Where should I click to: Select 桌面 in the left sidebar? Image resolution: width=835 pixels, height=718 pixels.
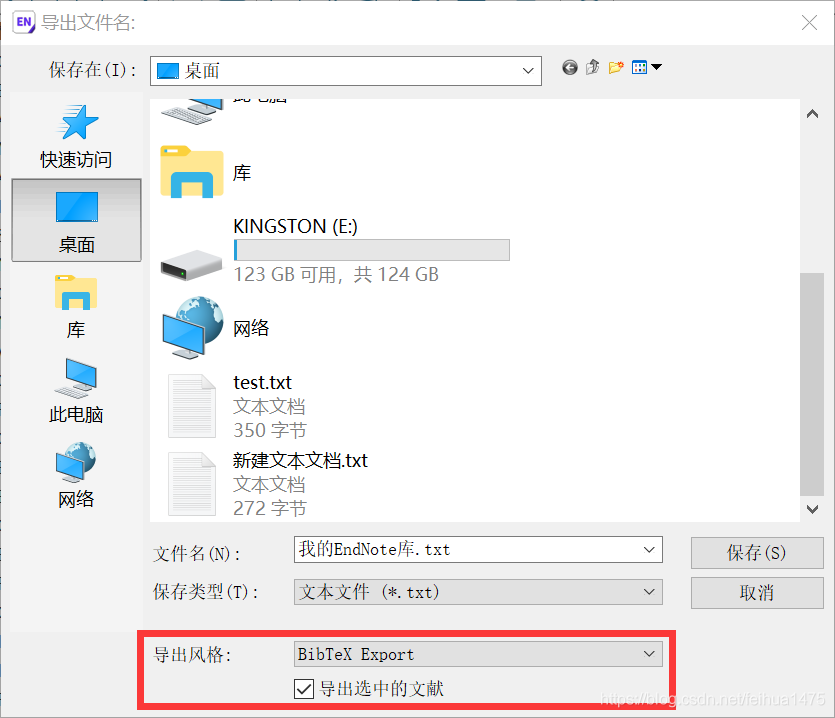(x=77, y=221)
